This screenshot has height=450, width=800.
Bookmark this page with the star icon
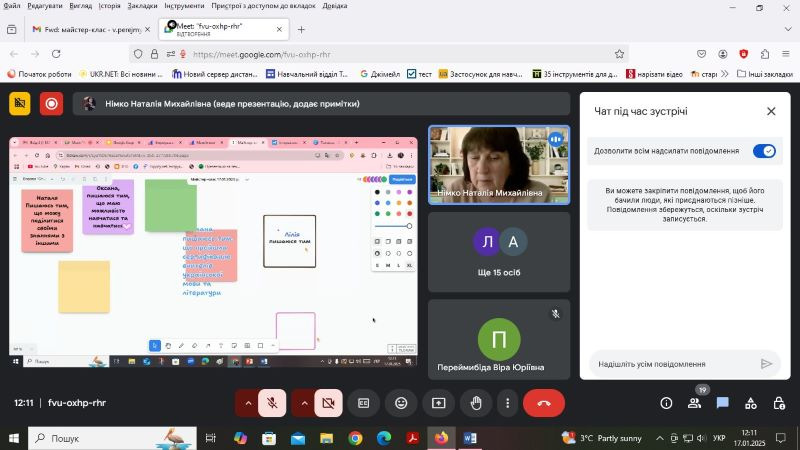click(619, 54)
